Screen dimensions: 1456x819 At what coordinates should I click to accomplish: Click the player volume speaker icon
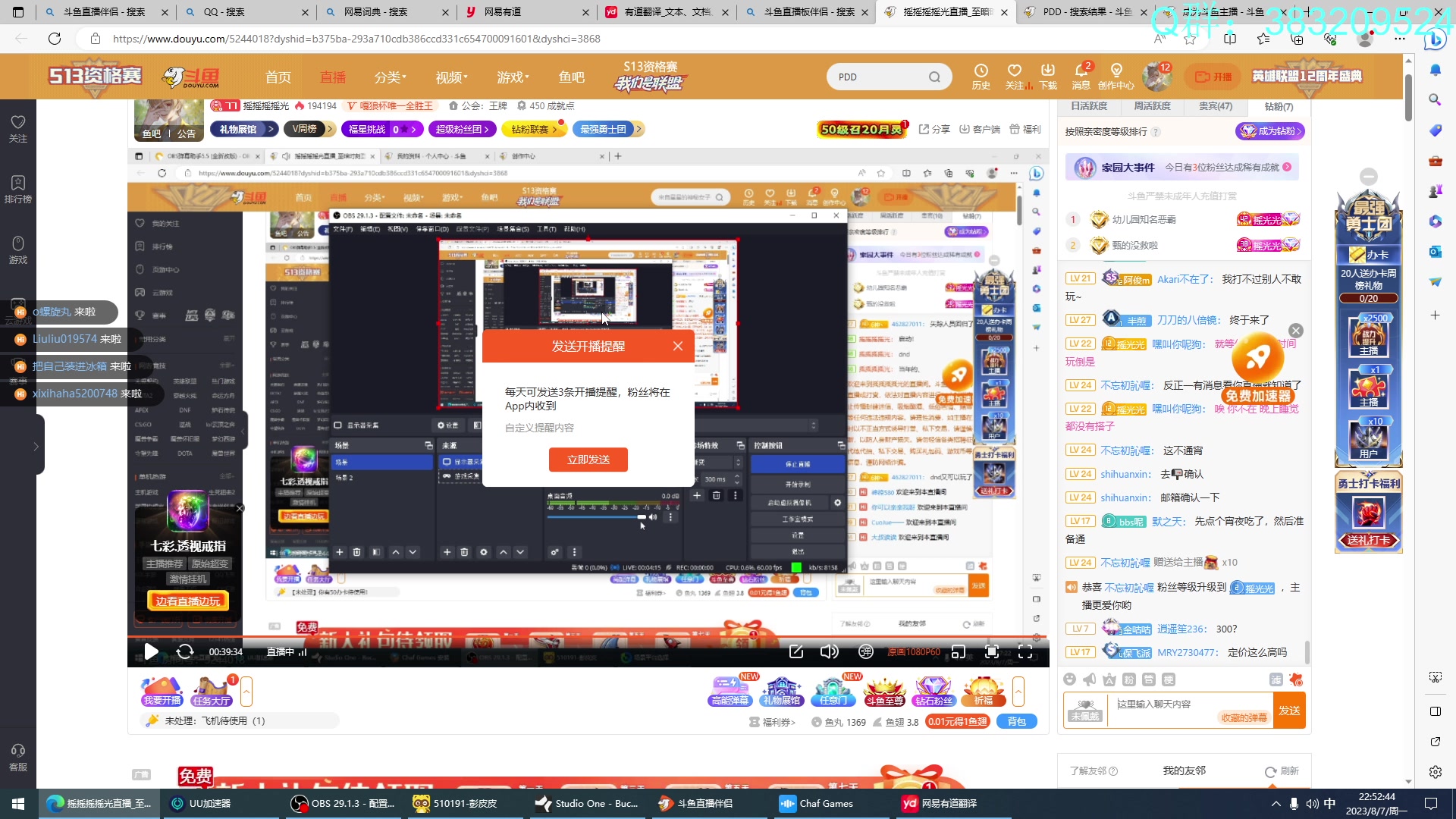[x=830, y=651]
